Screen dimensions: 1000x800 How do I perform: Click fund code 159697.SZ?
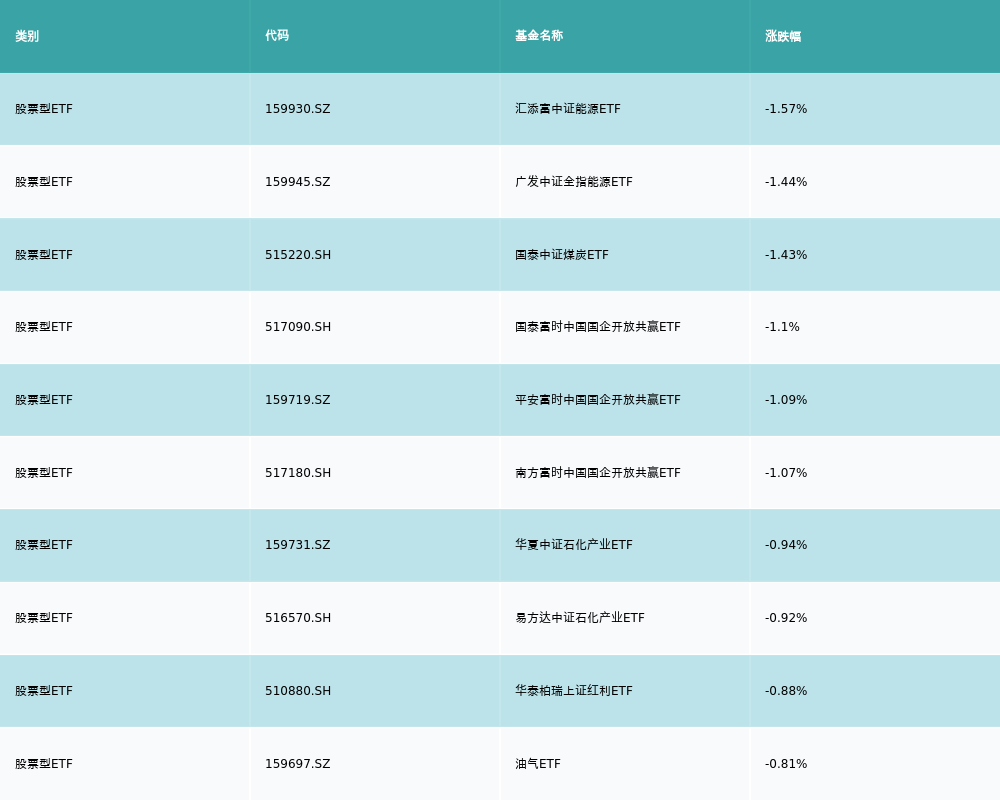click(297, 764)
